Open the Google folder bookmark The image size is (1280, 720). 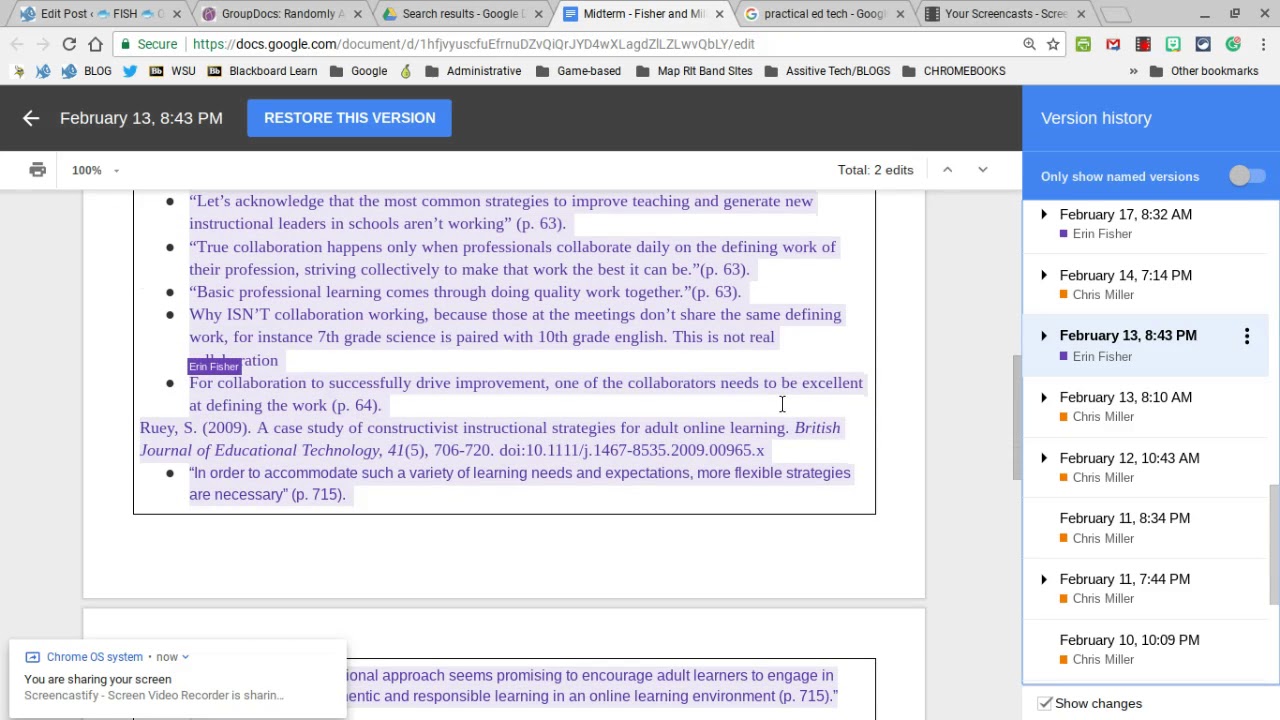(358, 71)
